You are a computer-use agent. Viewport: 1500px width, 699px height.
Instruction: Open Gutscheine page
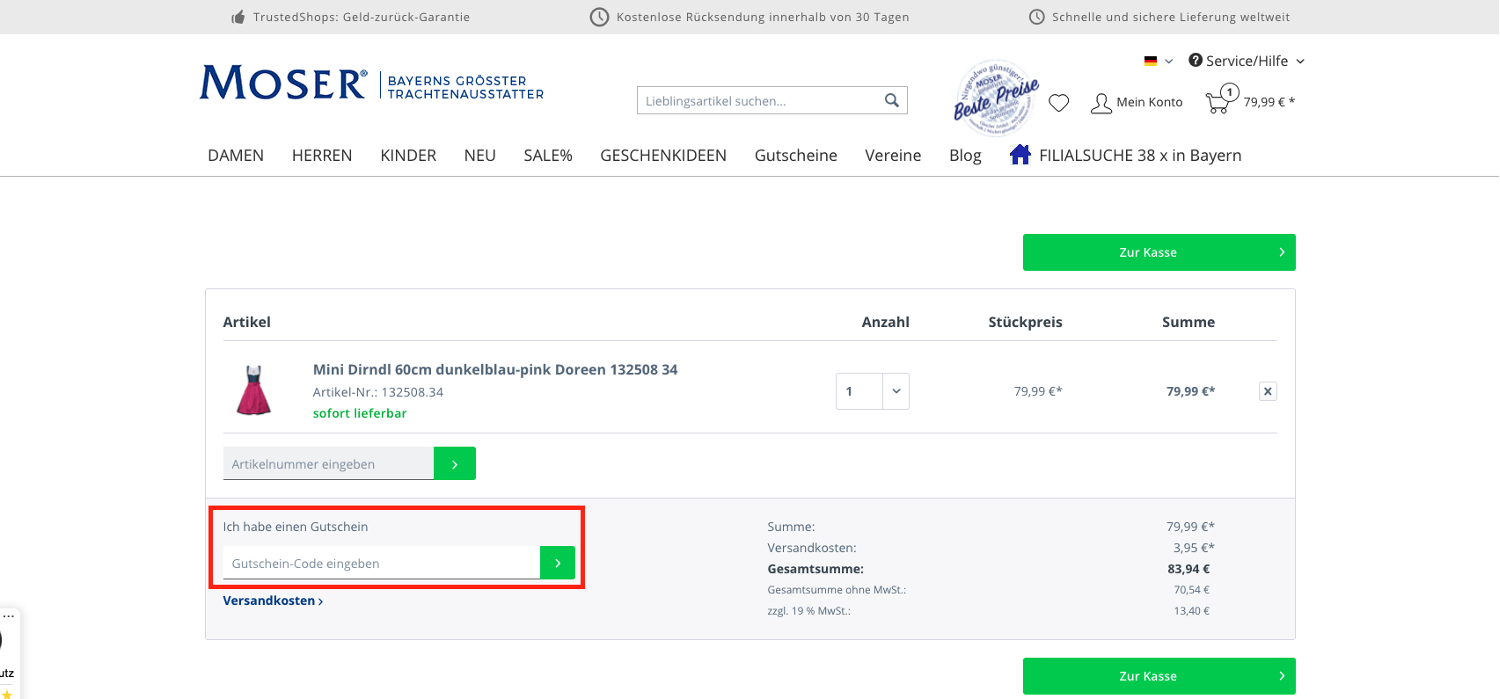(x=796, y=155)
